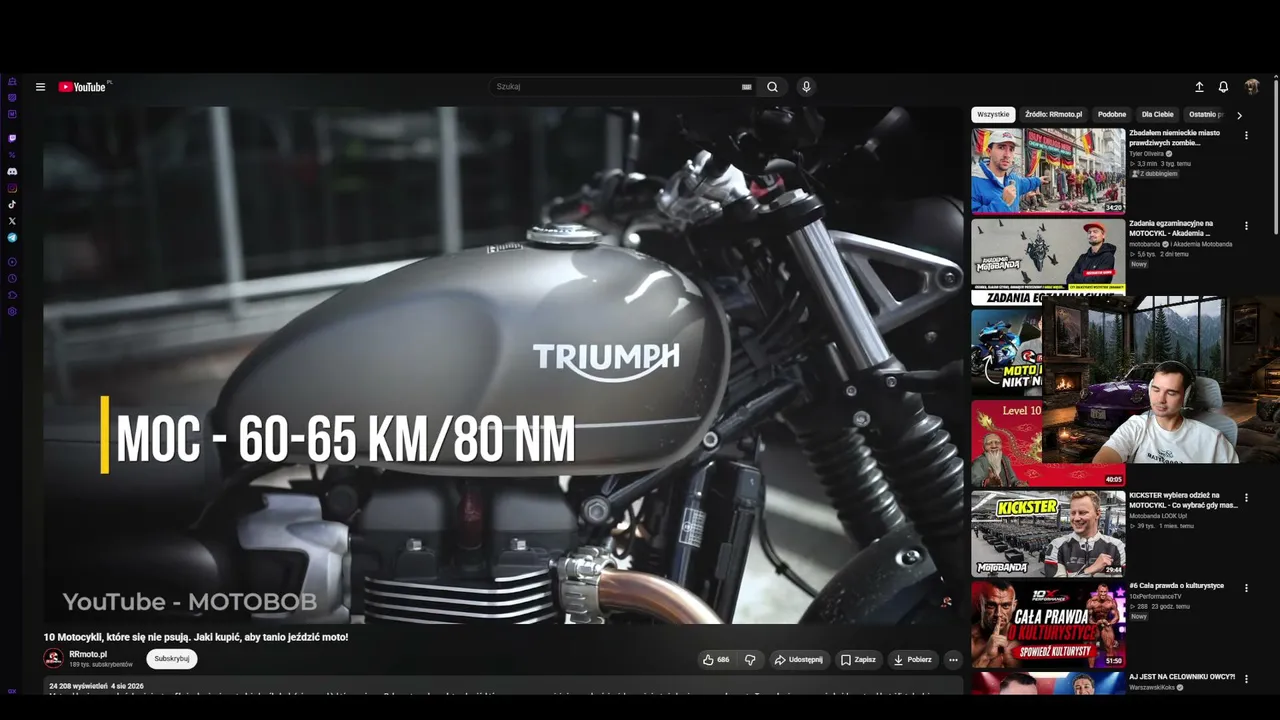Open the 10xPerformanceTV channel name

[1155, 597]
